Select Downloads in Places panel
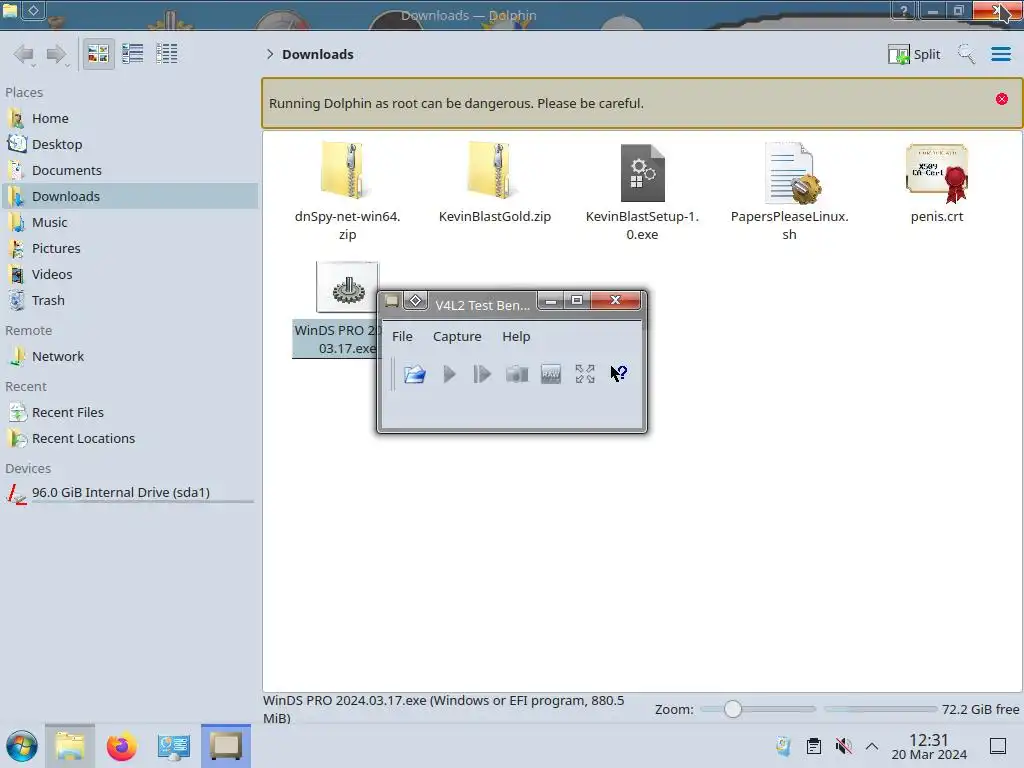This screenshot has width=1024, height=768. (129, 196)
